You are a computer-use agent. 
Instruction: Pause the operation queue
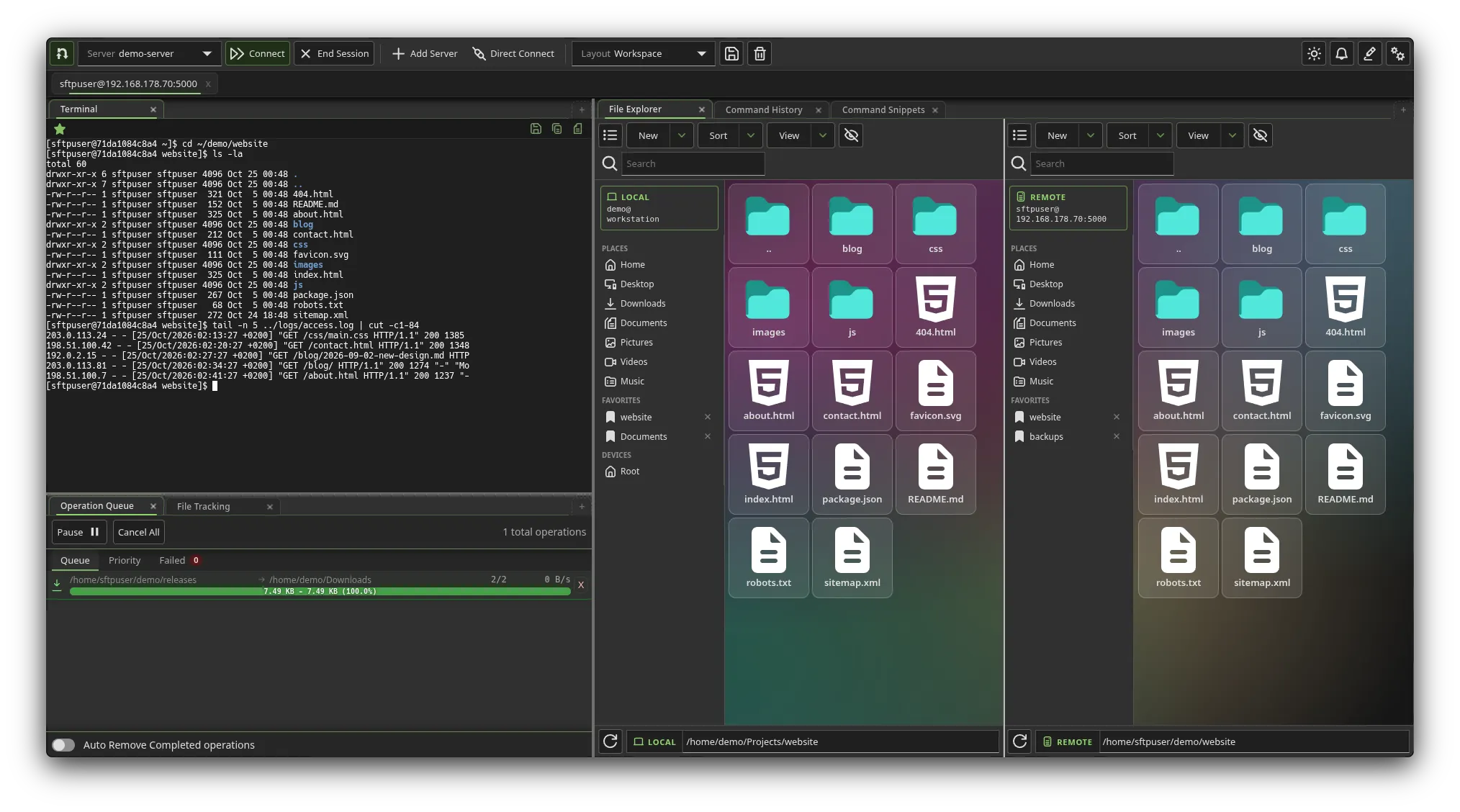tap(79, 532)
